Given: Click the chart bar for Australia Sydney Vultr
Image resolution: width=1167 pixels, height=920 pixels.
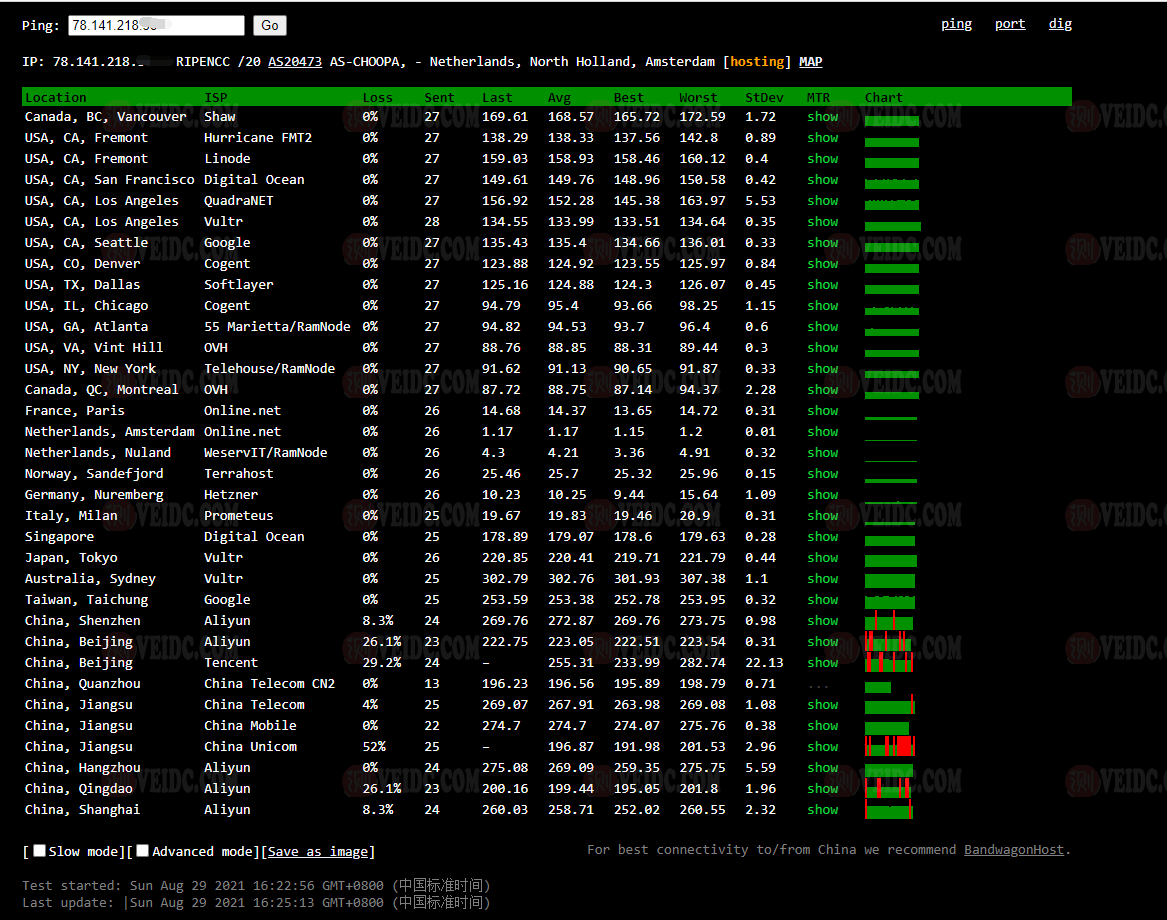Looking at the screenshot, I should click(889, 580).
